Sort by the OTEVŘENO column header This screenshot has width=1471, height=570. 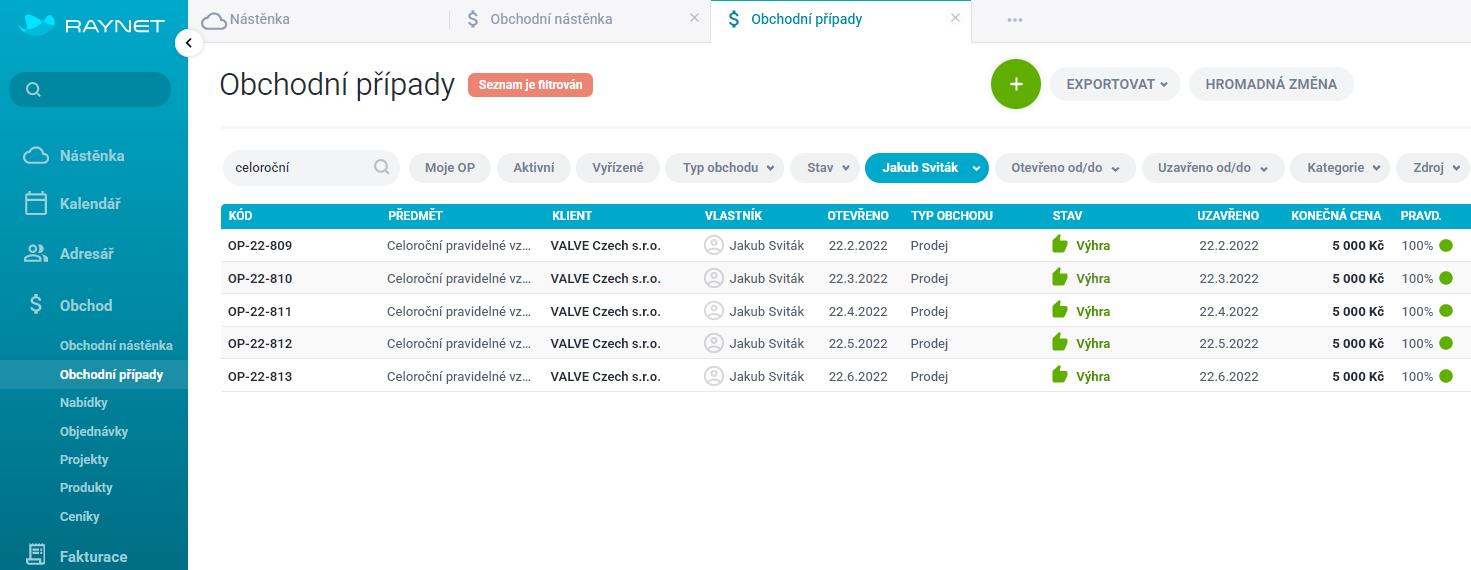(858, 216)
